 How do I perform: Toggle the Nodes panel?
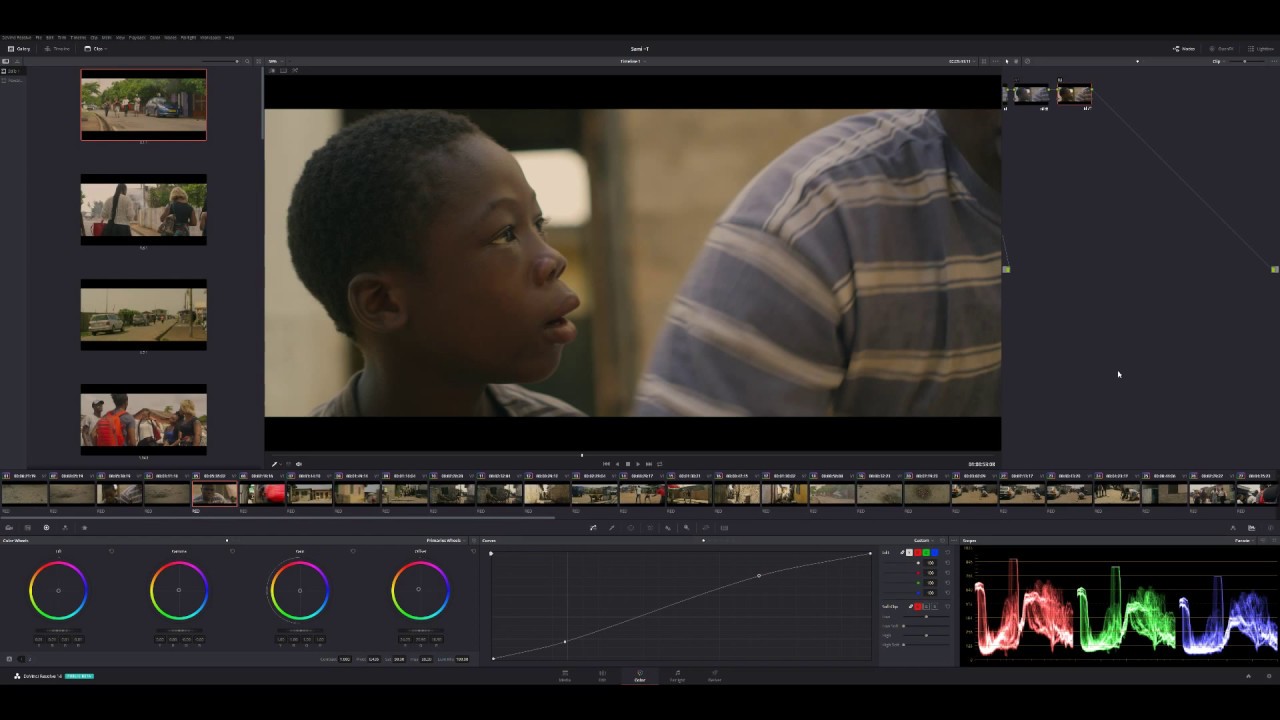pyautogui.click(x=1185, y=48)
